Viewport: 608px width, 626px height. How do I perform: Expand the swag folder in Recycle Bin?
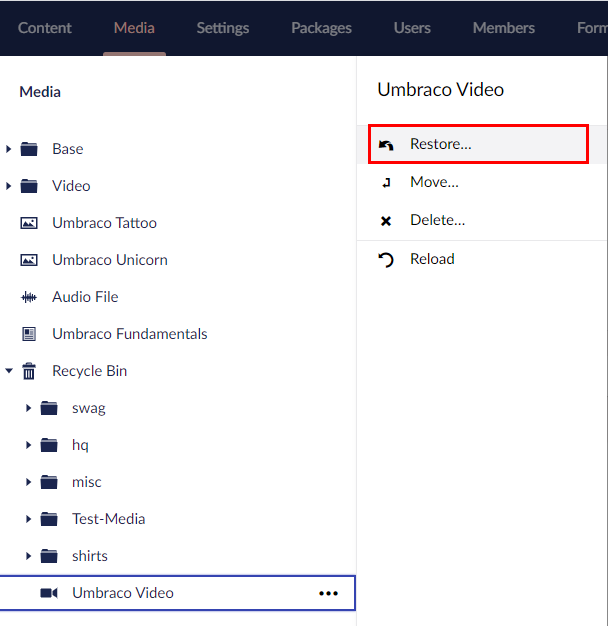tap(29, 408)
